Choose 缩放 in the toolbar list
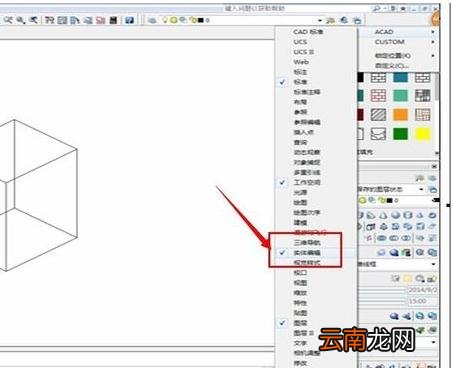 click(315, 293)
